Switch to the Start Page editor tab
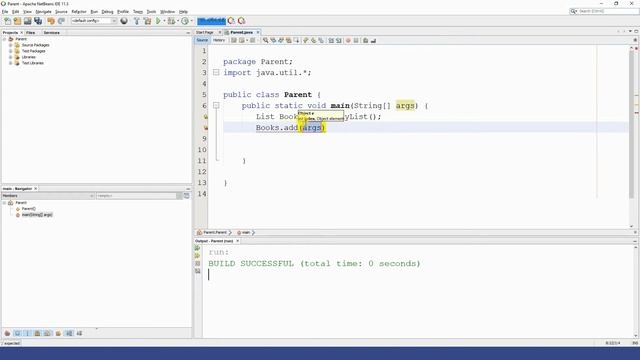Viewport: 640px width, 360px height. [x=205, y=32]
